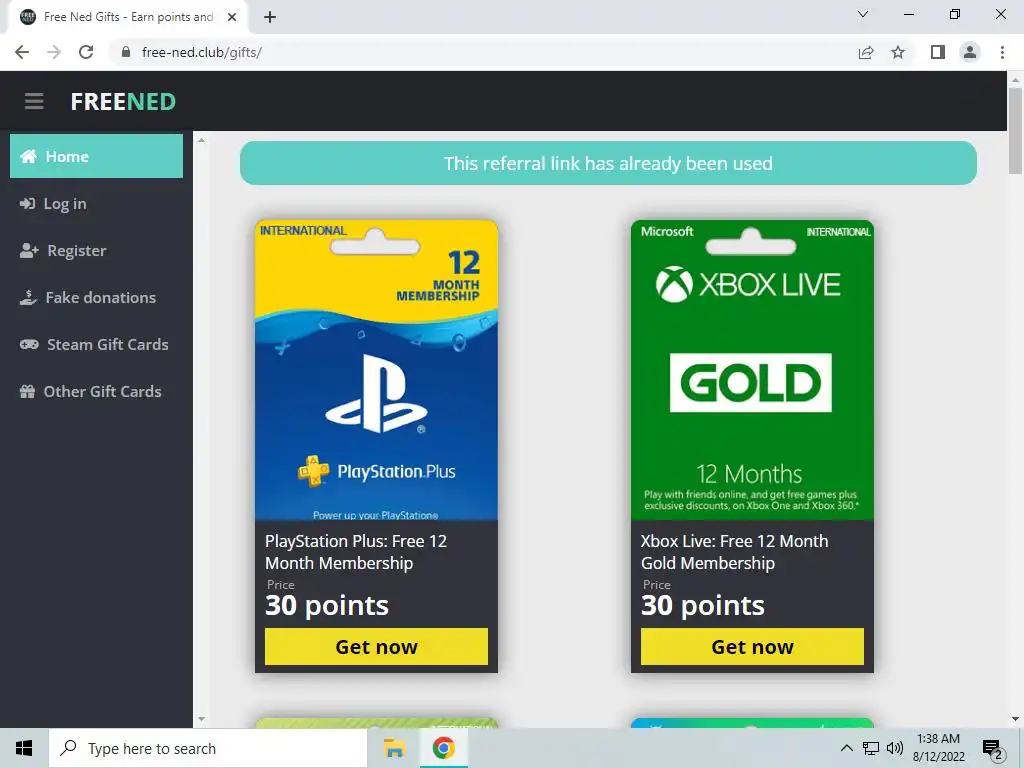Screen dimensions: 1024x768
Task: Click the browser forward arrow
Action: [54, 52]
